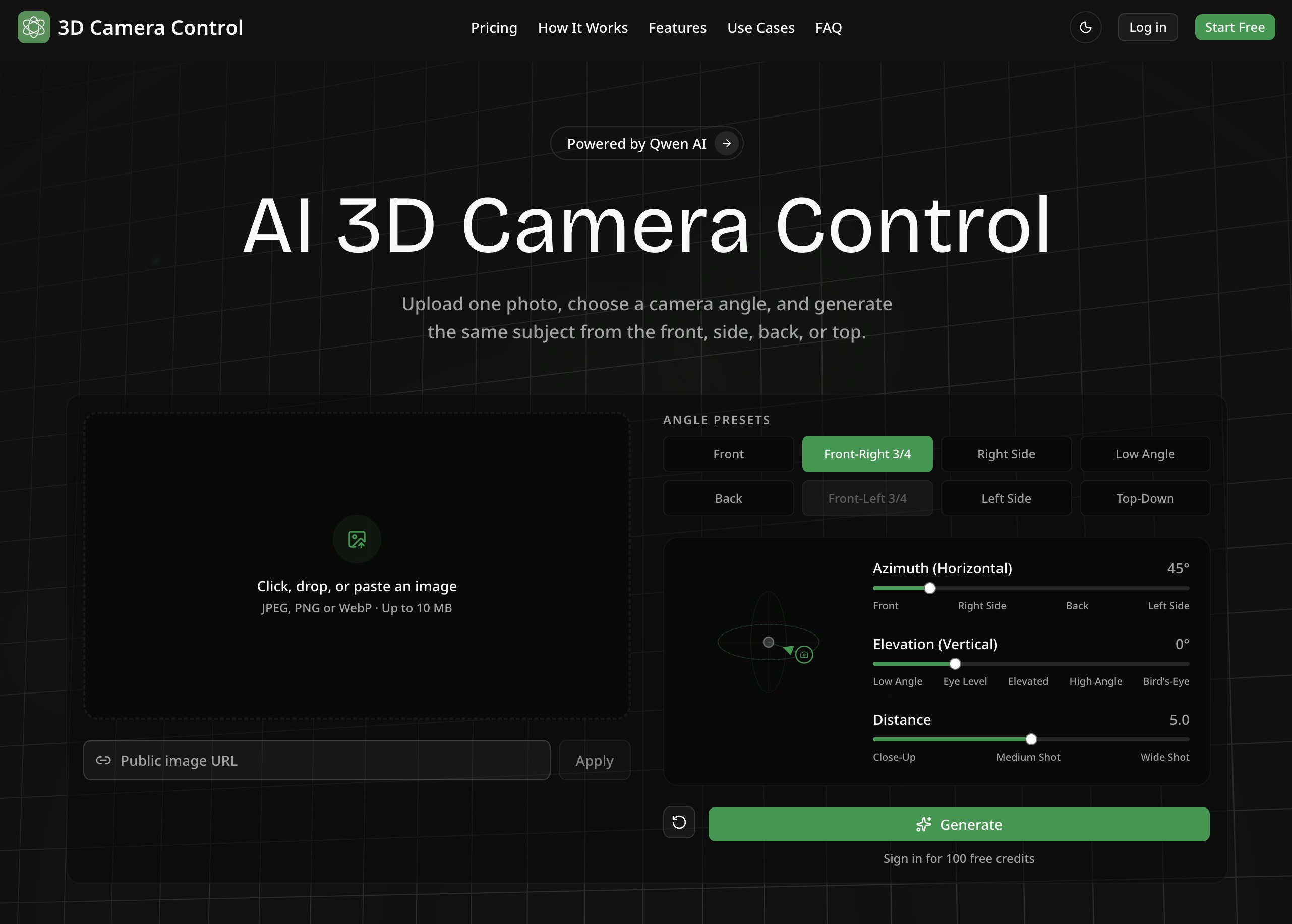1292x924 pixels.
Task: Select the Left Side preset
Action: (1006, 498)
